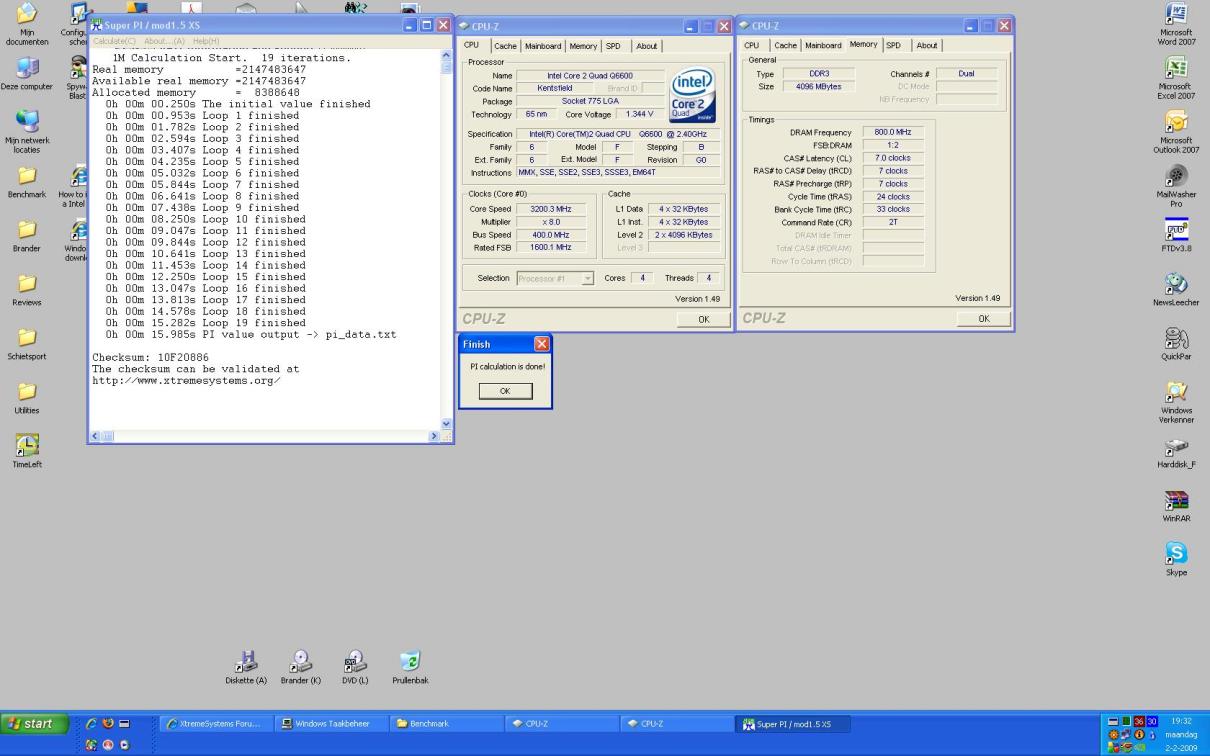Open the Utilities desktop folder
1210x756 pixels.
[26, 397]
